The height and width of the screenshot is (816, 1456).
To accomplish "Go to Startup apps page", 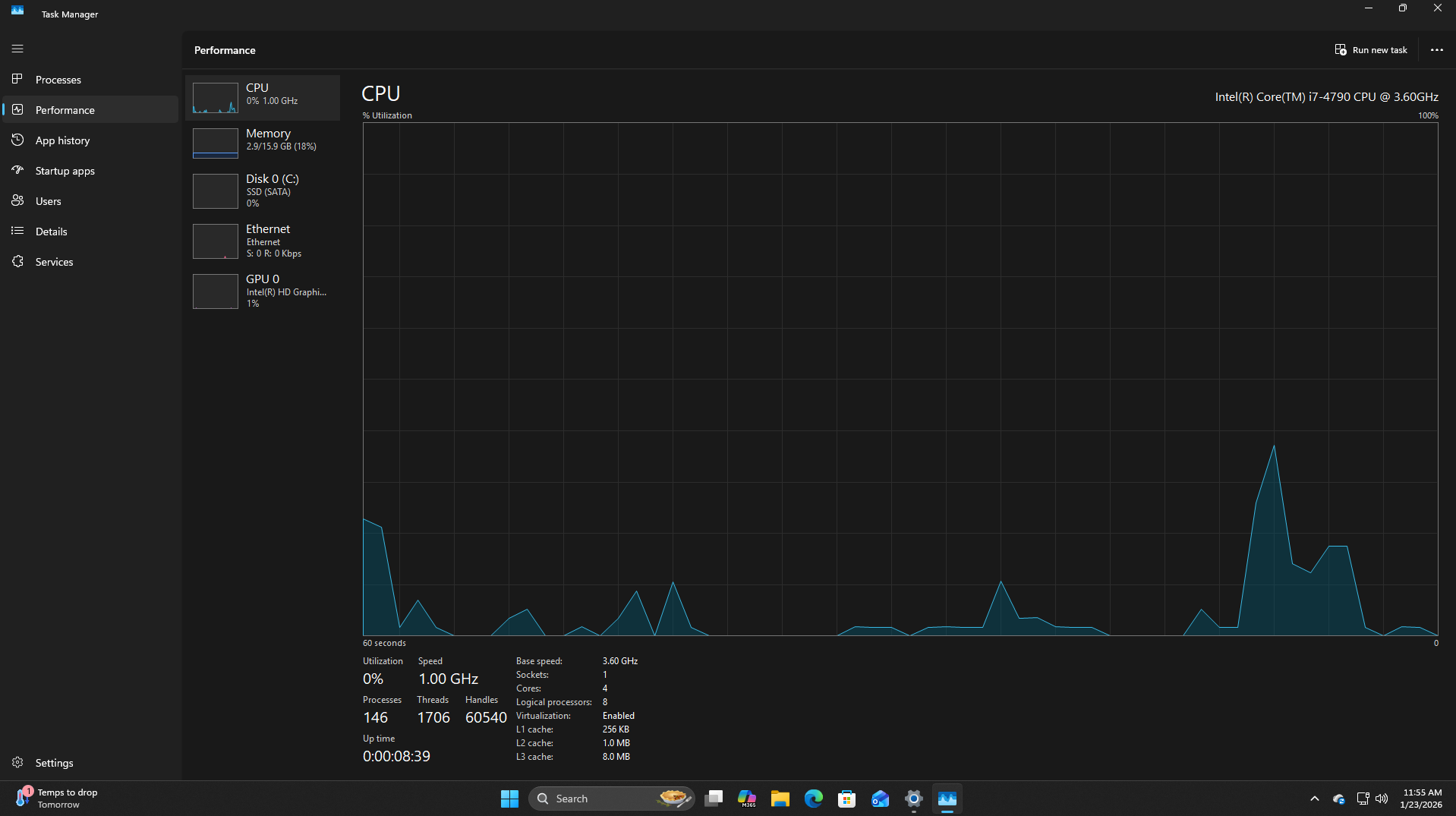I will point(65,171).
